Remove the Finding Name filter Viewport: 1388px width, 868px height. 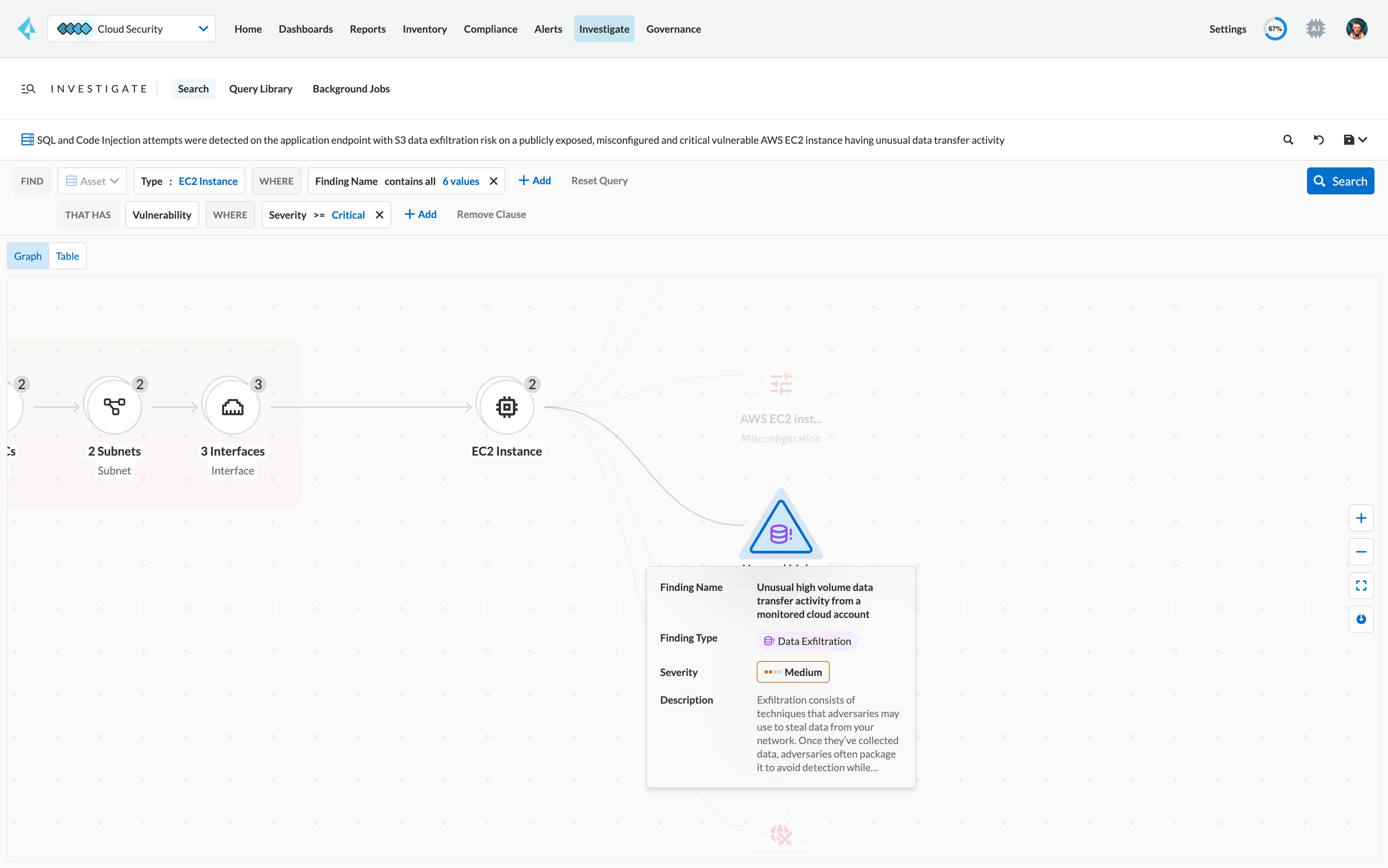click(493, 182)
